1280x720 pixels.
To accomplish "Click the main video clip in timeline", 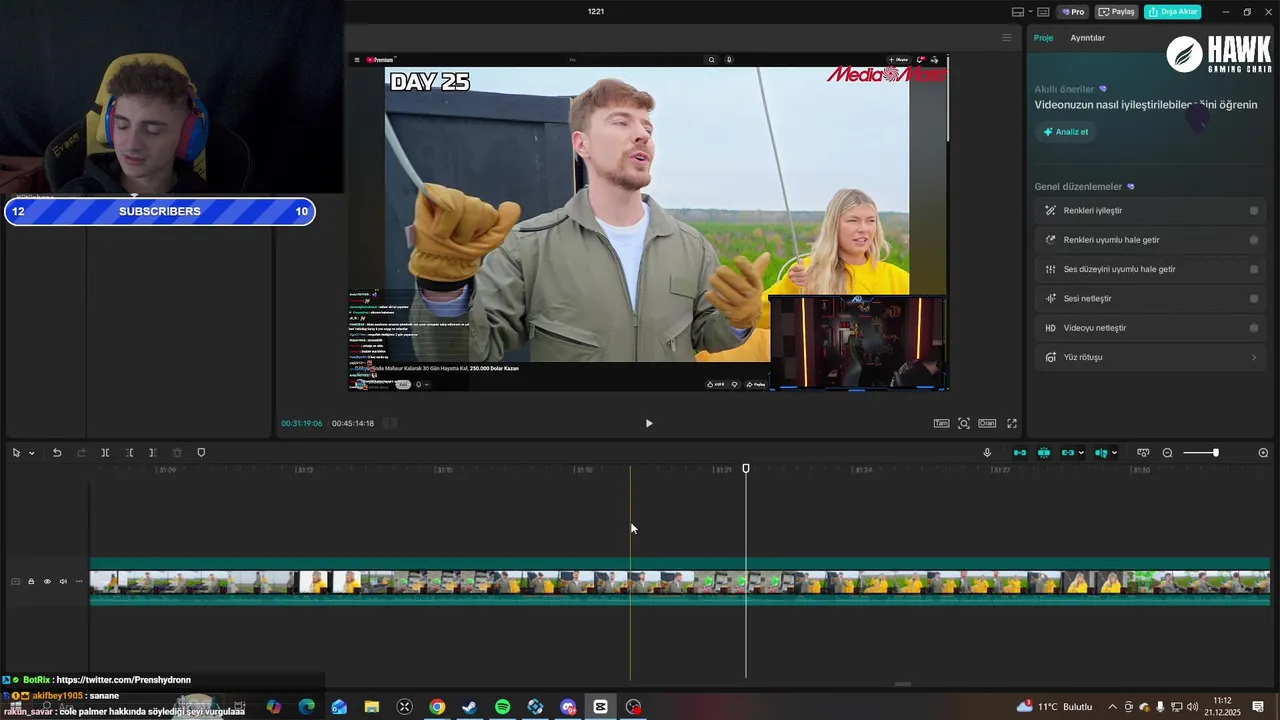I will pos(680,581).
